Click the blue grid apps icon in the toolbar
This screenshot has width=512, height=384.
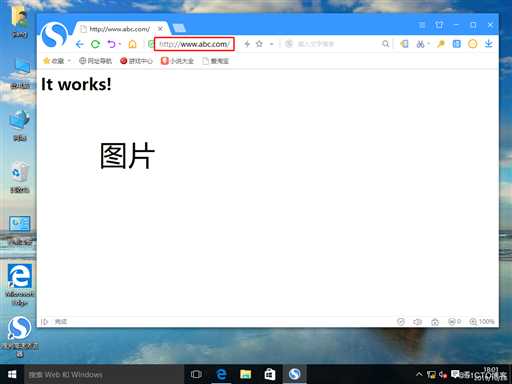pos(457,44)
